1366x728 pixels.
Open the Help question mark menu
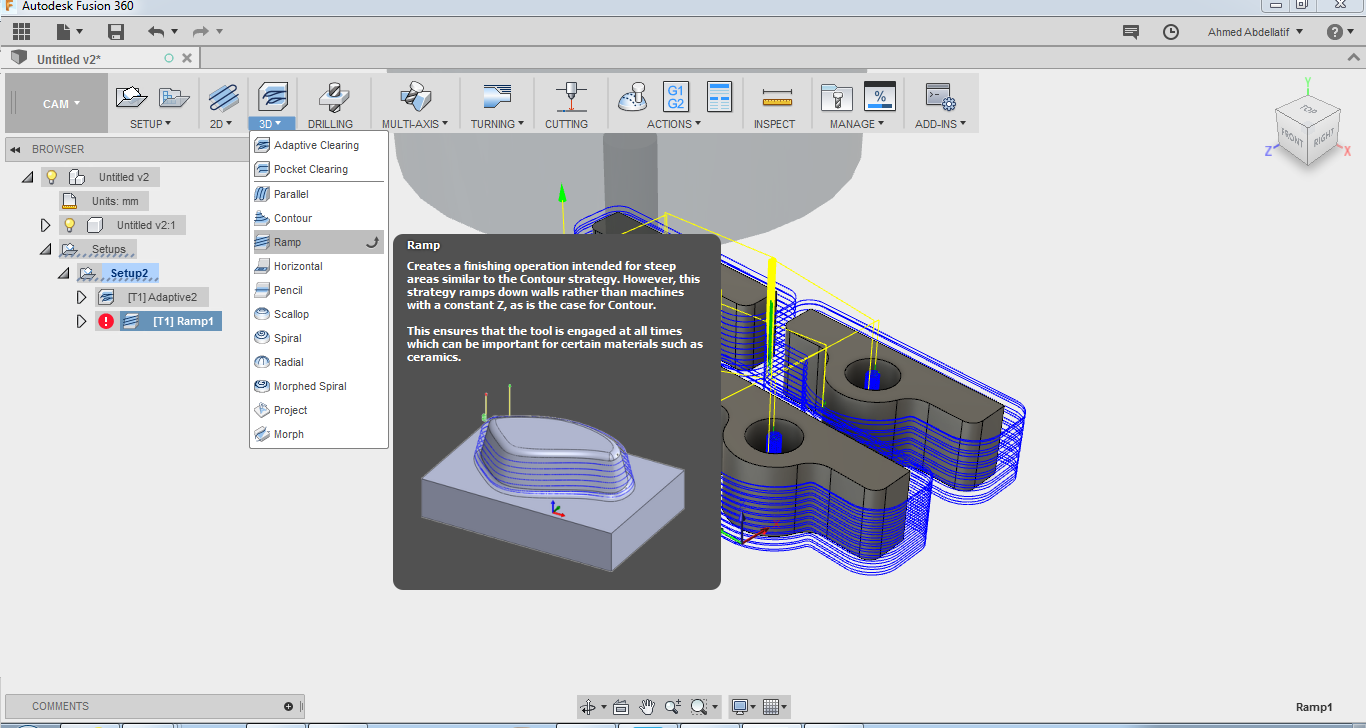(x=1340, y=32)
